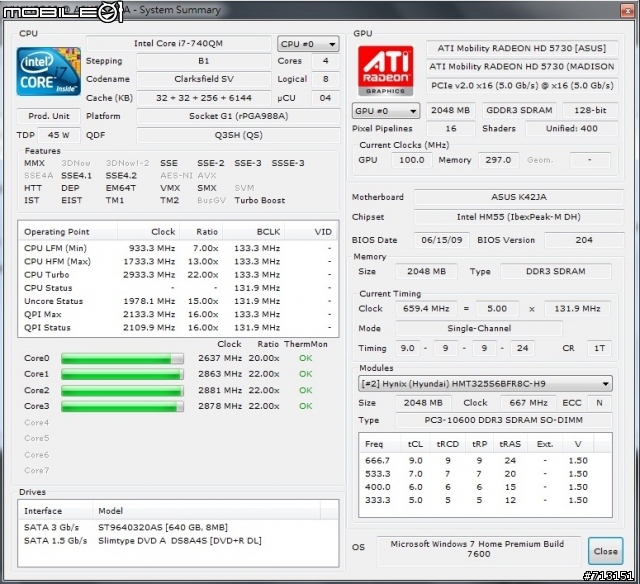
Task: Click the Single-Channel mode field
Action: 479,329
